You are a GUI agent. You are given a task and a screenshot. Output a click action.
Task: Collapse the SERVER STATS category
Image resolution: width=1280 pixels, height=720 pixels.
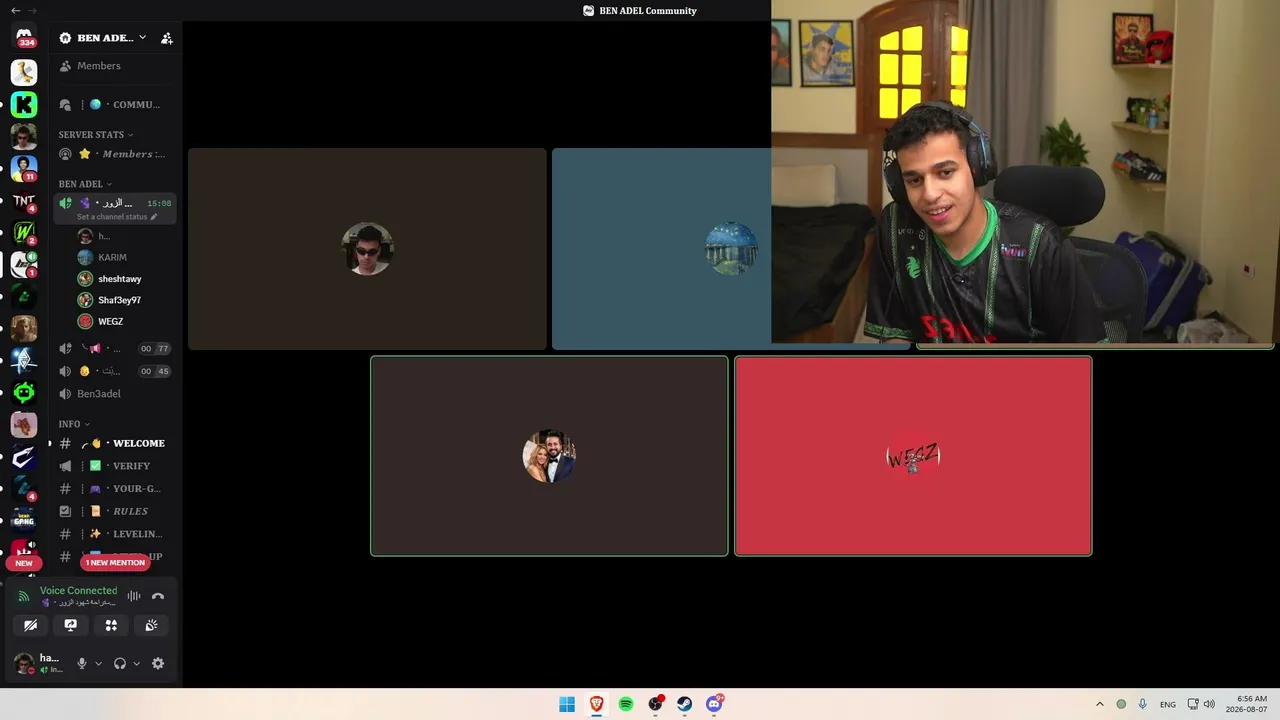[x=96, y=135]
